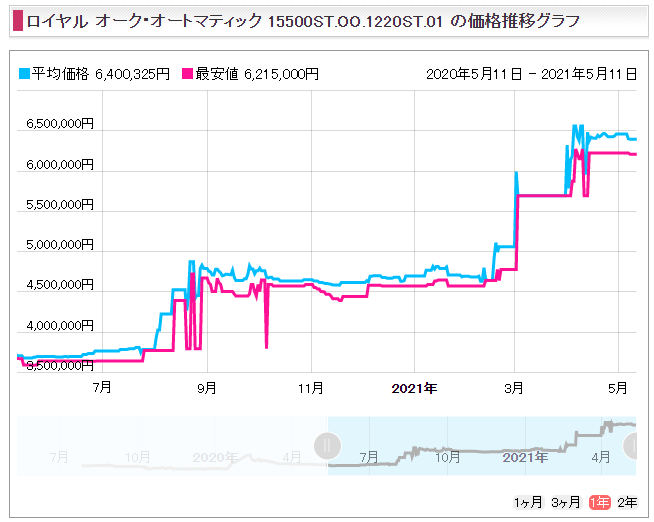Grab the left range slider handle
Image resolution: width=654 pixels, height=522 pixels.
(x=327, y=446)
